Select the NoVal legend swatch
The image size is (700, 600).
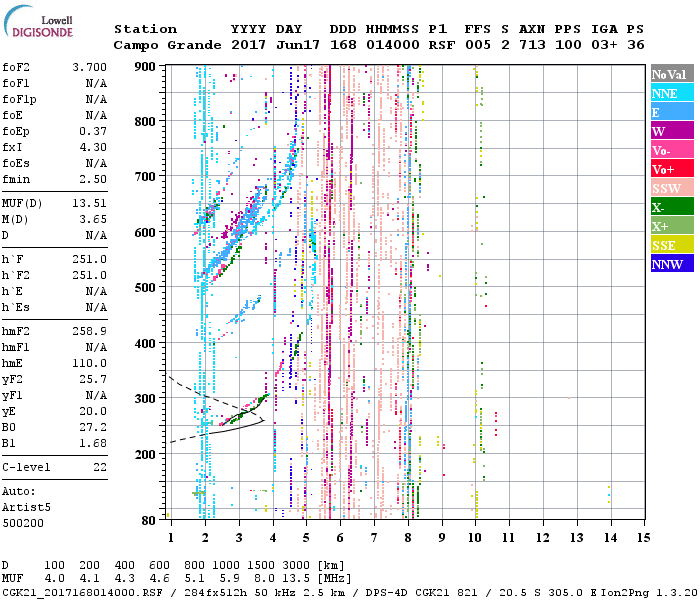click(x=669, y=74)
